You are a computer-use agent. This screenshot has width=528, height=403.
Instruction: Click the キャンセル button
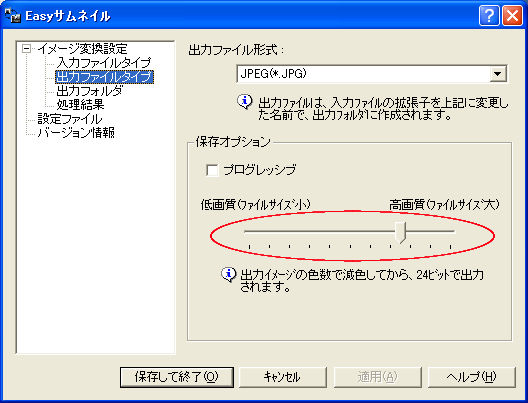point(282,377)
